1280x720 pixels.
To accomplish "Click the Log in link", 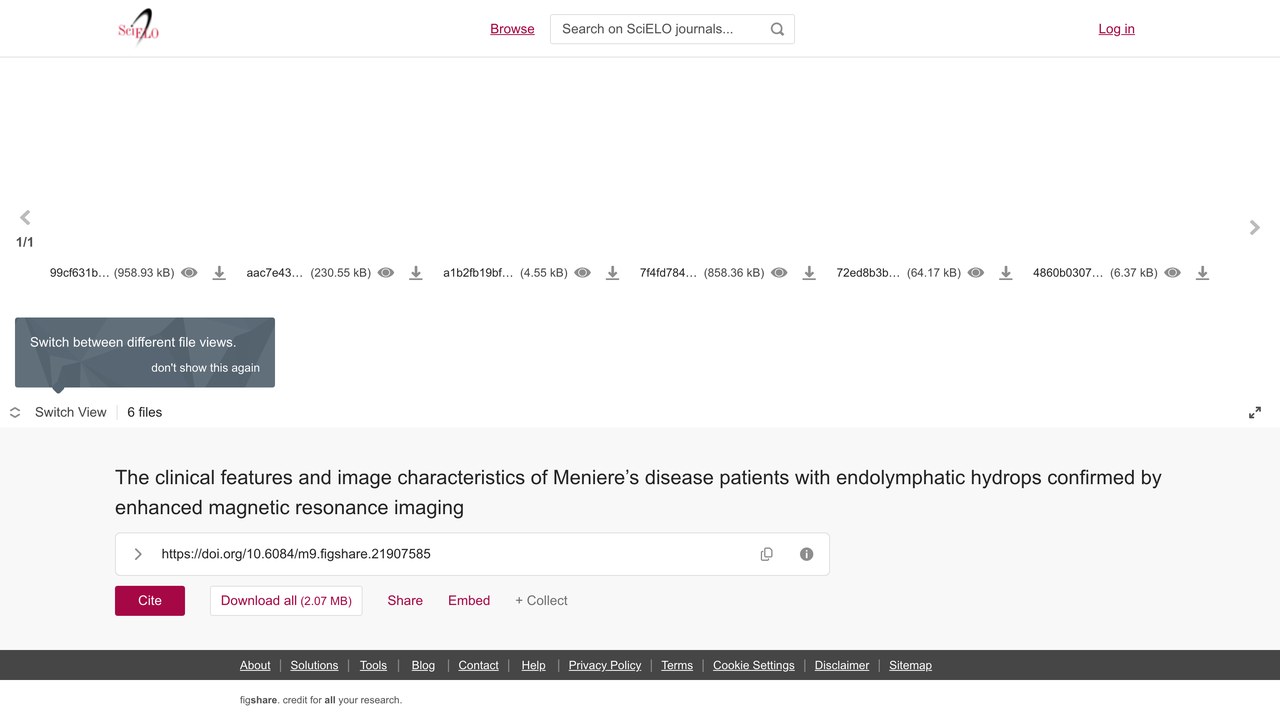I will 1116,29.
